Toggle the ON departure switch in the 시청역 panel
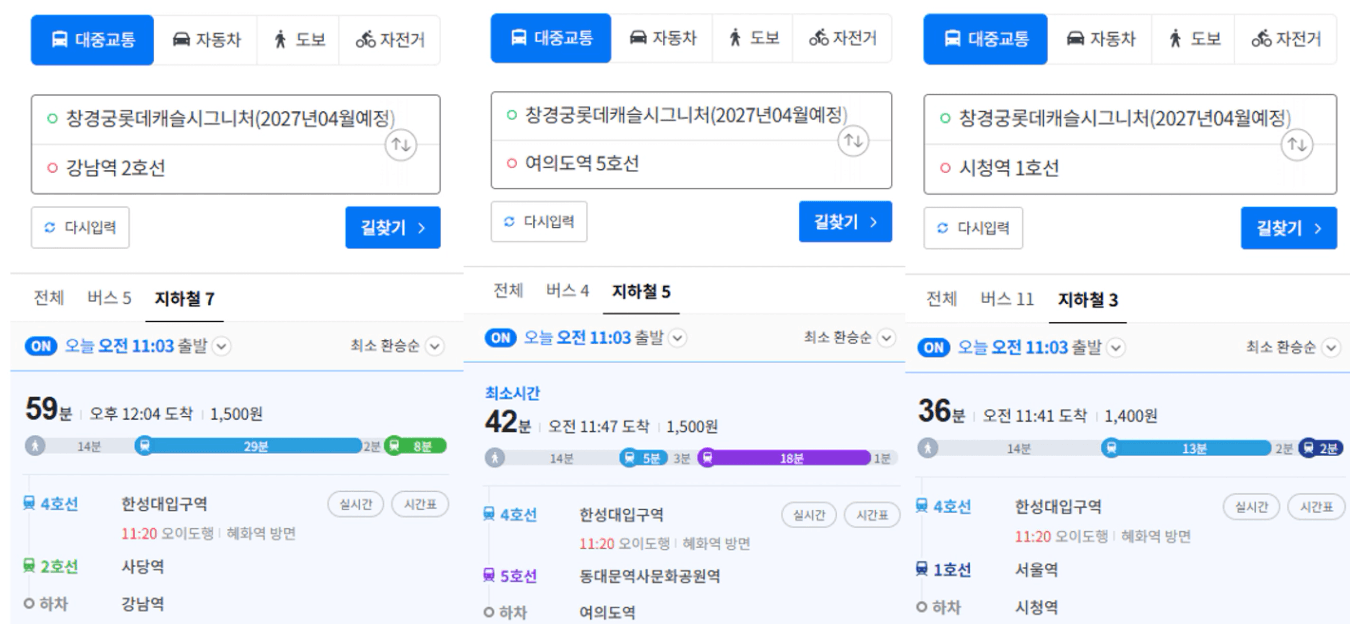This screenshot has width=1350, height=624. point(933,347)
